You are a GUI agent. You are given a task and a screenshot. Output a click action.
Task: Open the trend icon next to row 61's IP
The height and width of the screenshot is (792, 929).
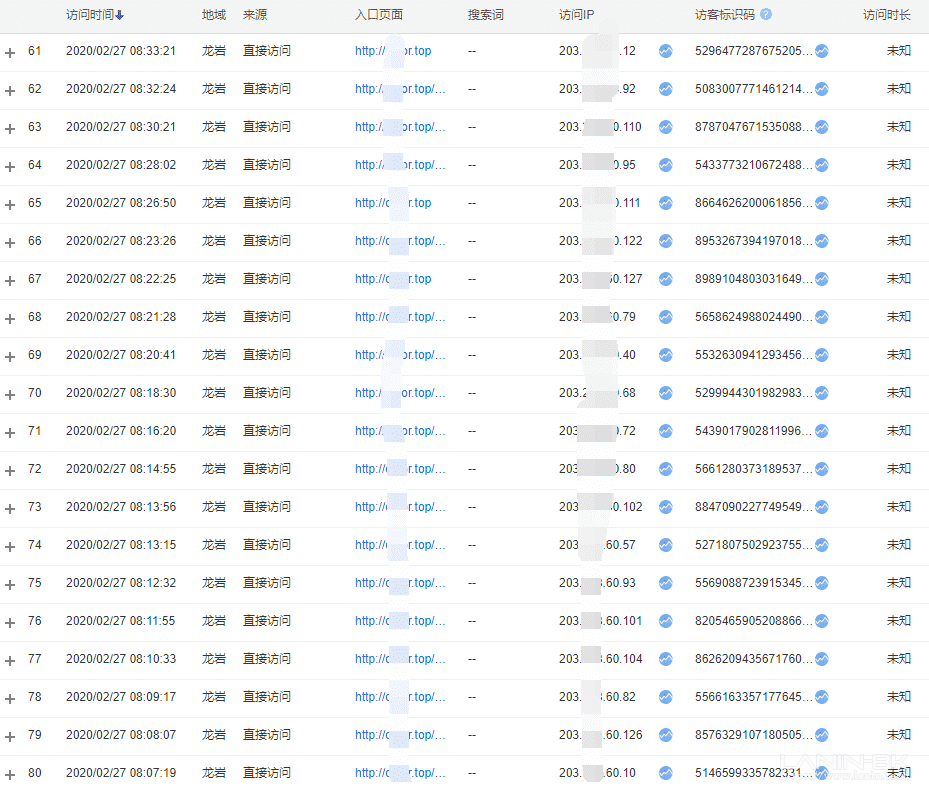[x=665, y=51]
